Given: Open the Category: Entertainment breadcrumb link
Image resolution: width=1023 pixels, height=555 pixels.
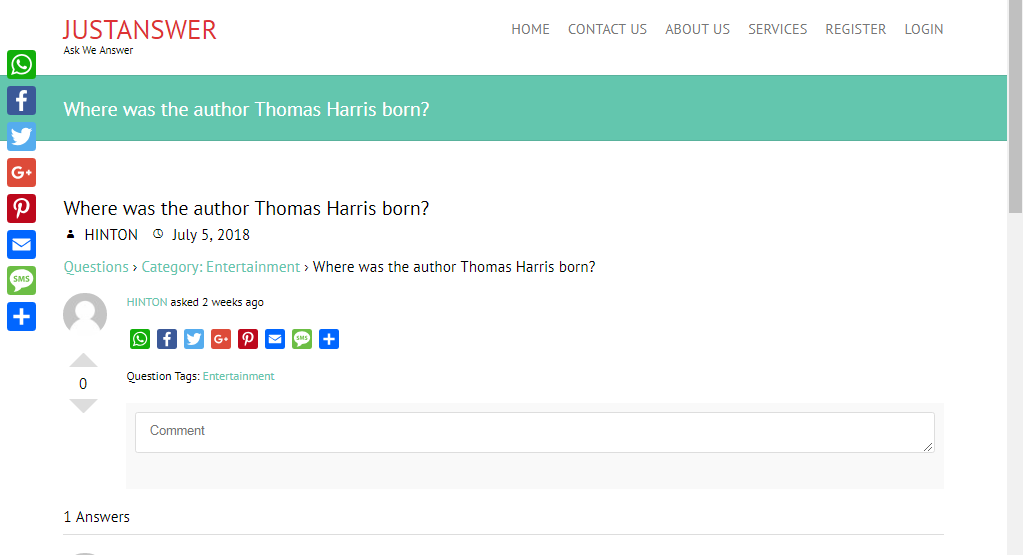Looking at the screenshot, I should [x=220, y=267].
